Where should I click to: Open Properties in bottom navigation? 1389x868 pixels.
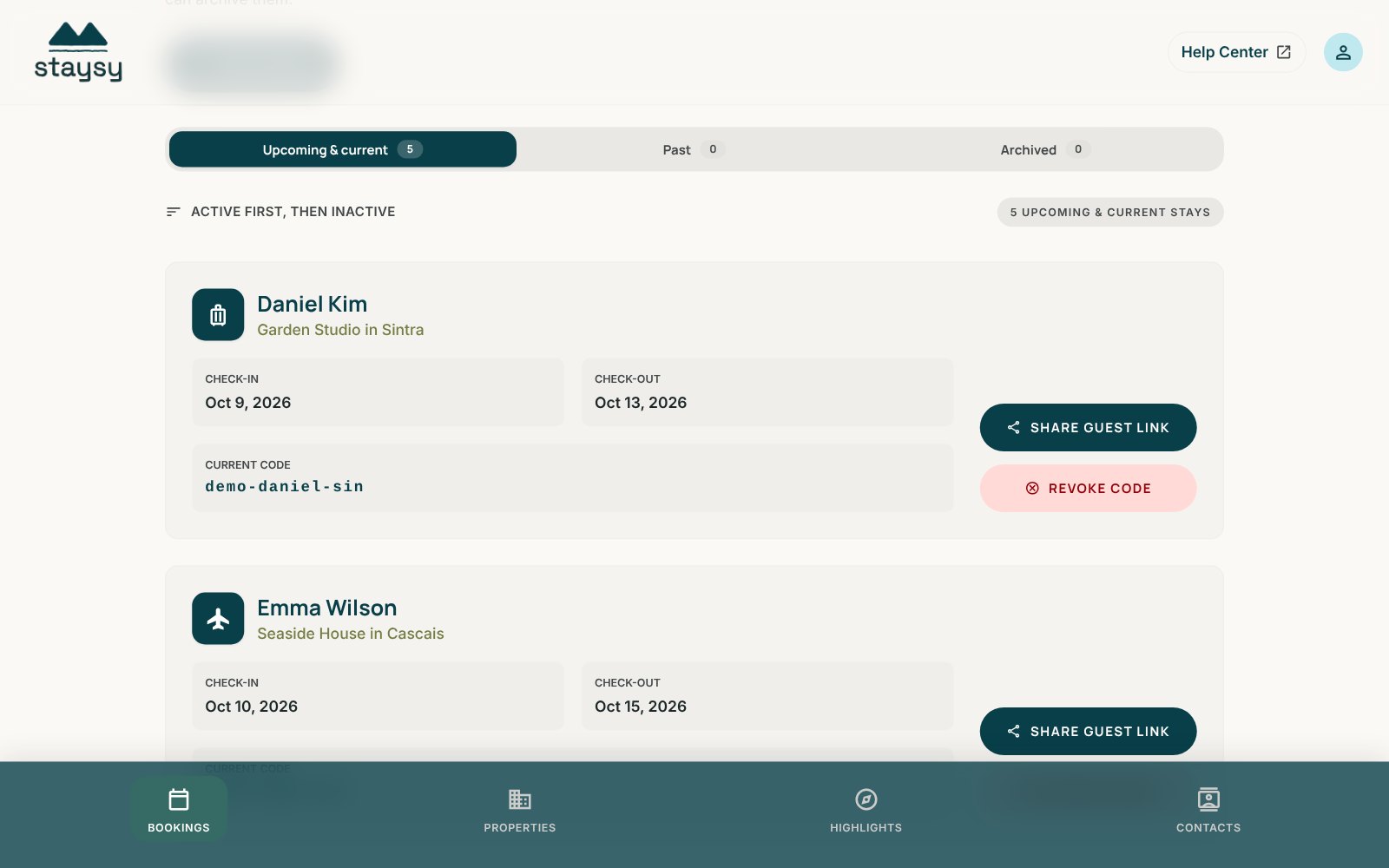click(x=520, y=810)
